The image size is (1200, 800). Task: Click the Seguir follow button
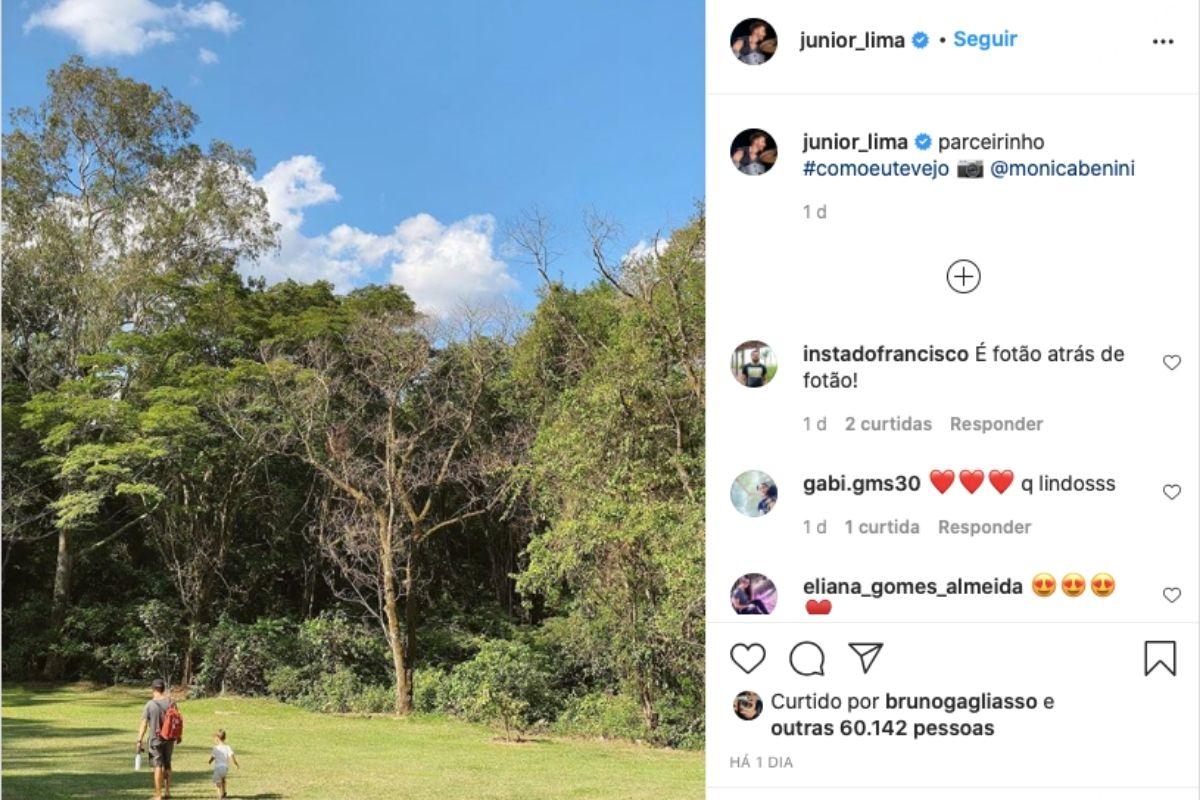coord(985,39)
